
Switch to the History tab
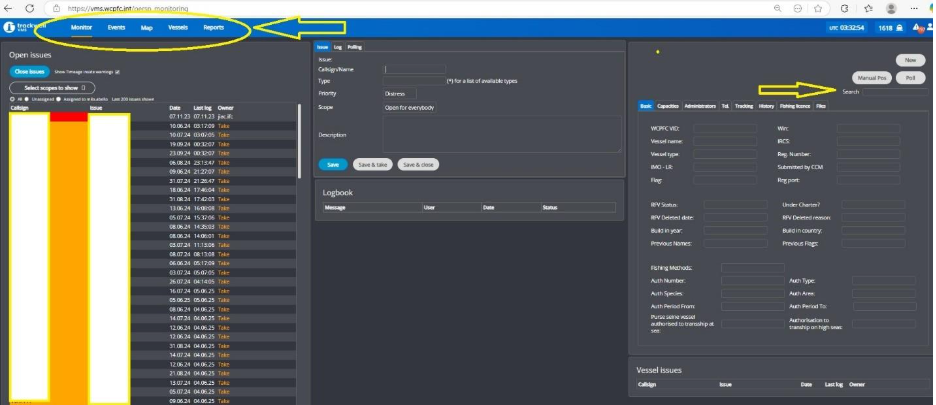point(766,106)
